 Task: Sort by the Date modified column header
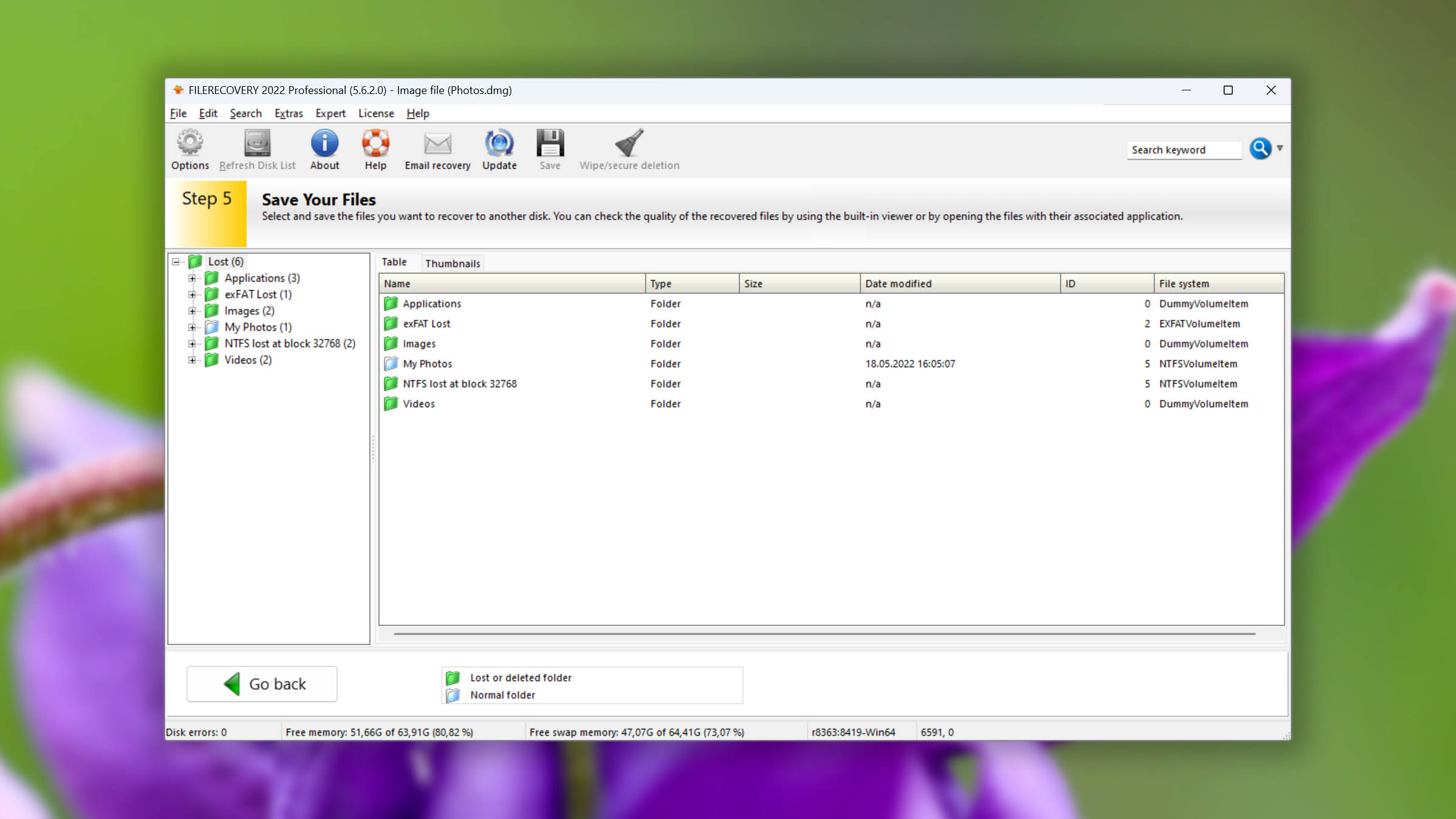(960, 283)
